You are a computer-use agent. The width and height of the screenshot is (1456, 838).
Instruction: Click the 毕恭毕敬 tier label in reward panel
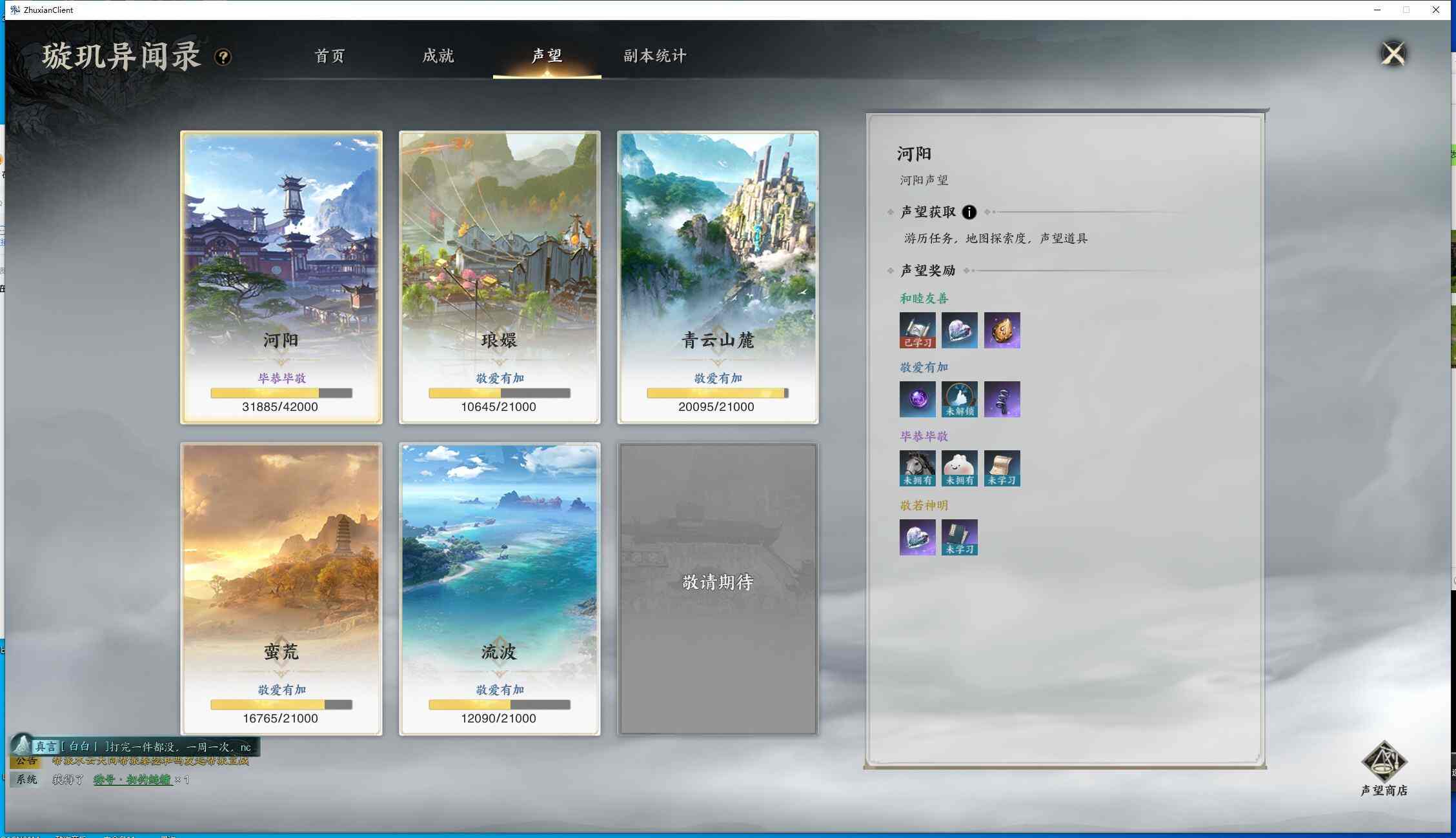pos(924,436)
